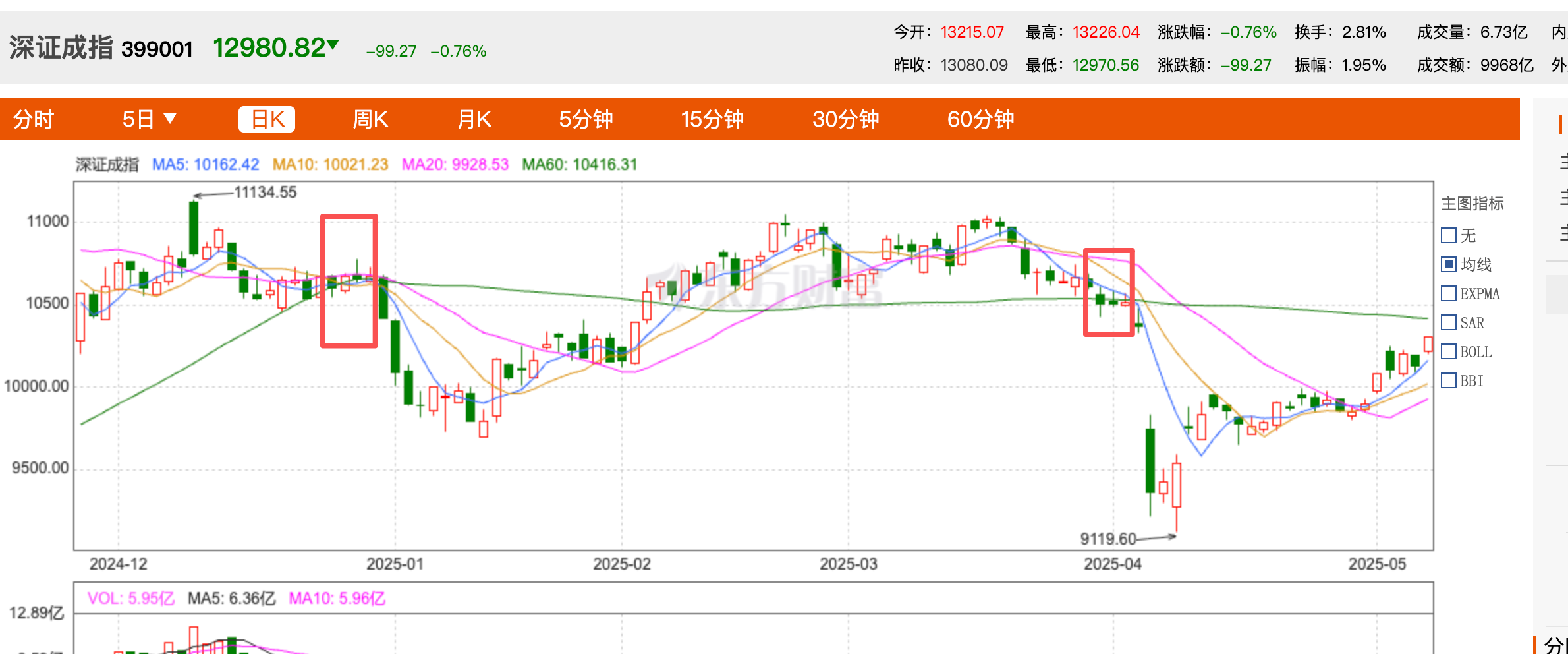Show the 15分钟 chart
1568x654 pixels.
coord(712,119)
